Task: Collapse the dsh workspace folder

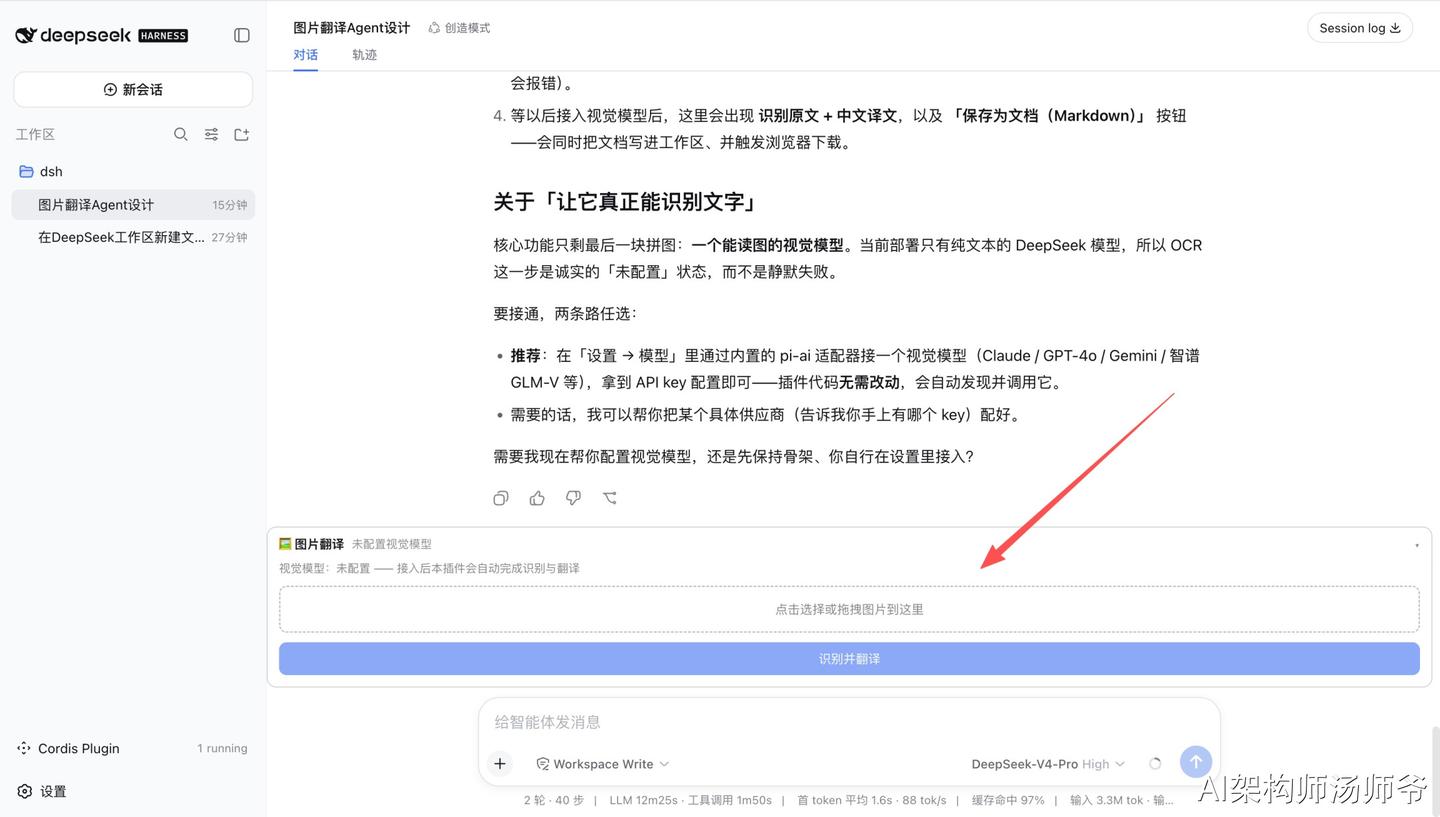Action: pyautogui.click(x=41, y=171)
